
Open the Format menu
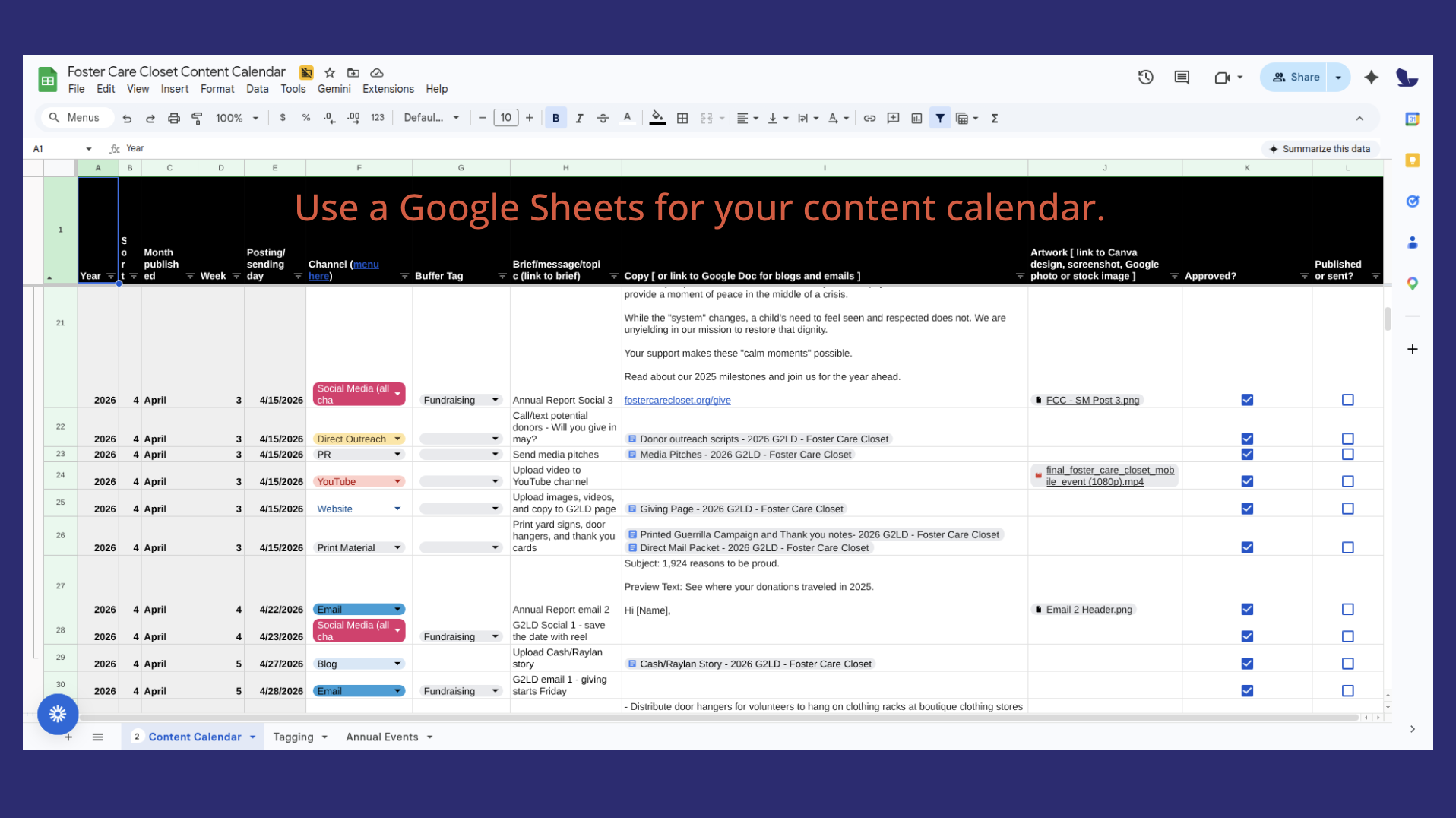click(x=217, y=89)
